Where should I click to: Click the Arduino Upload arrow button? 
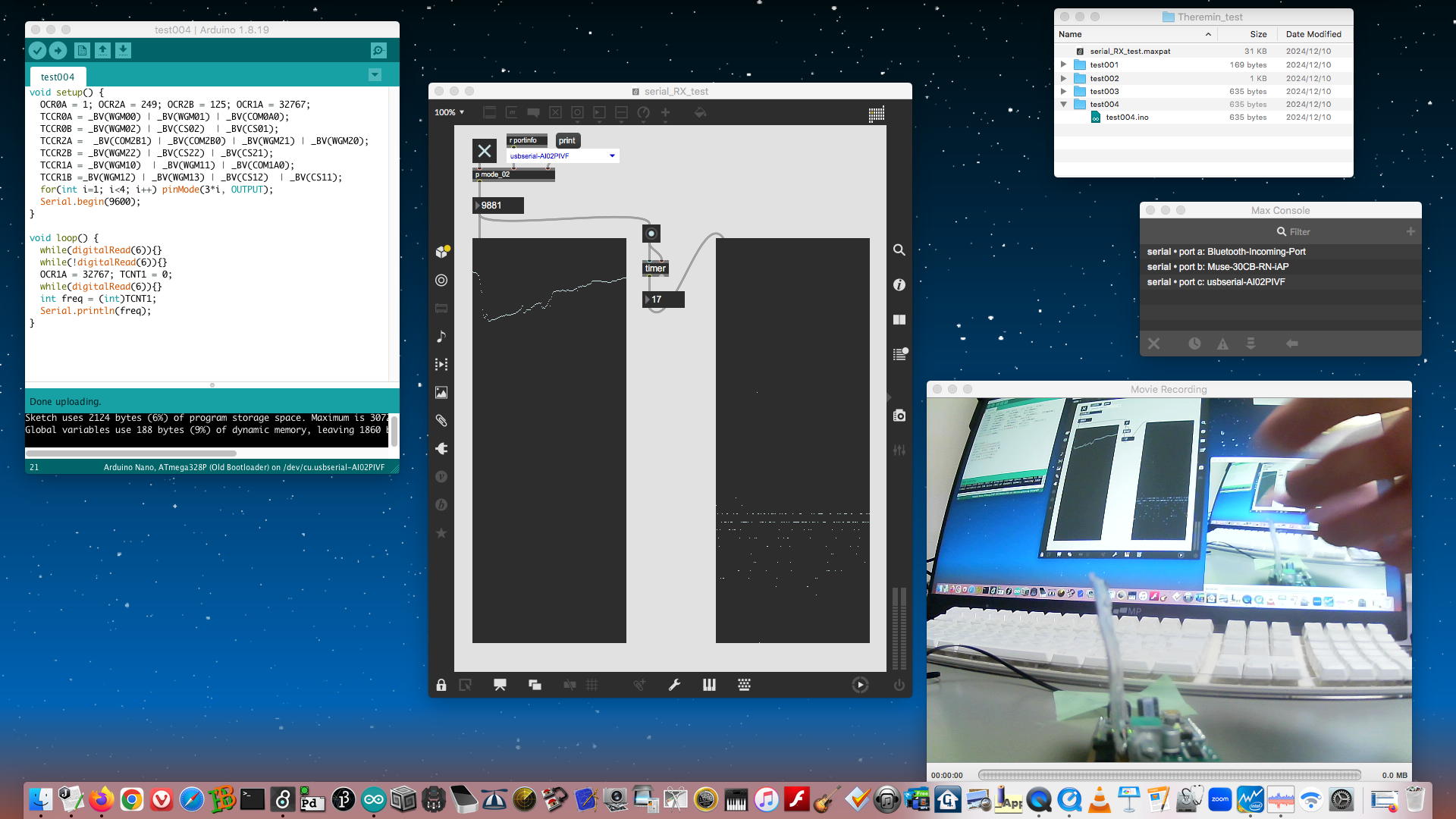(x=58, y=51)
